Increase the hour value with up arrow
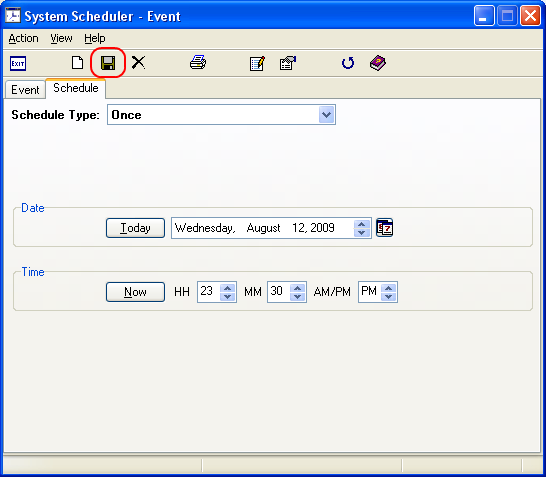Screen dimensions: 546x477 228,288
